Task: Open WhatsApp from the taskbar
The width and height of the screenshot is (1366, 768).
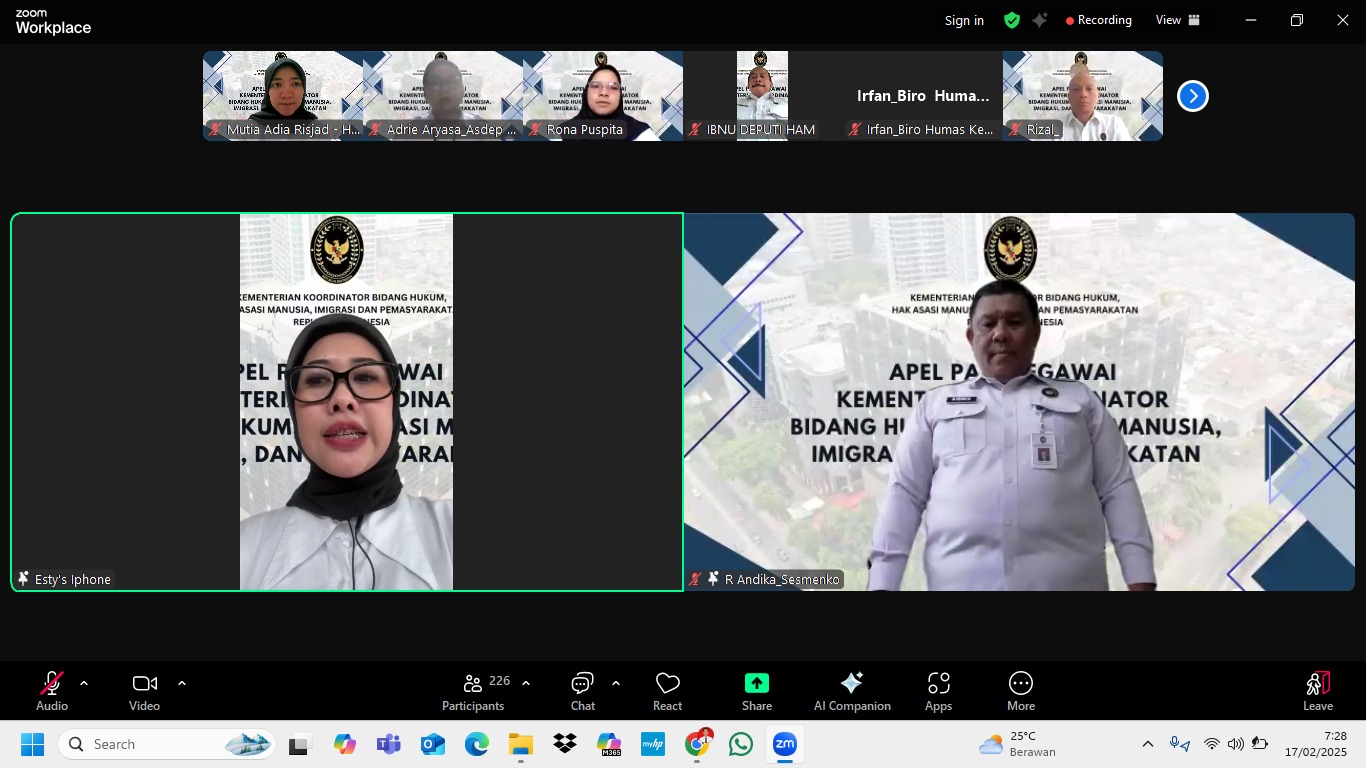Action: click(x=741, y=744)
